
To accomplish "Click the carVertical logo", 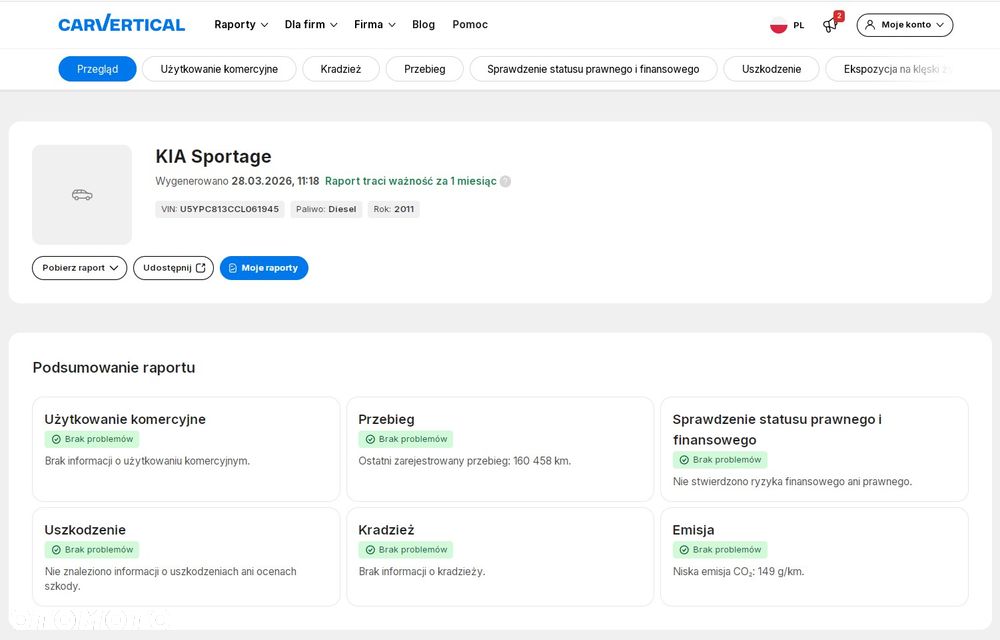I will tap(121, 24).
